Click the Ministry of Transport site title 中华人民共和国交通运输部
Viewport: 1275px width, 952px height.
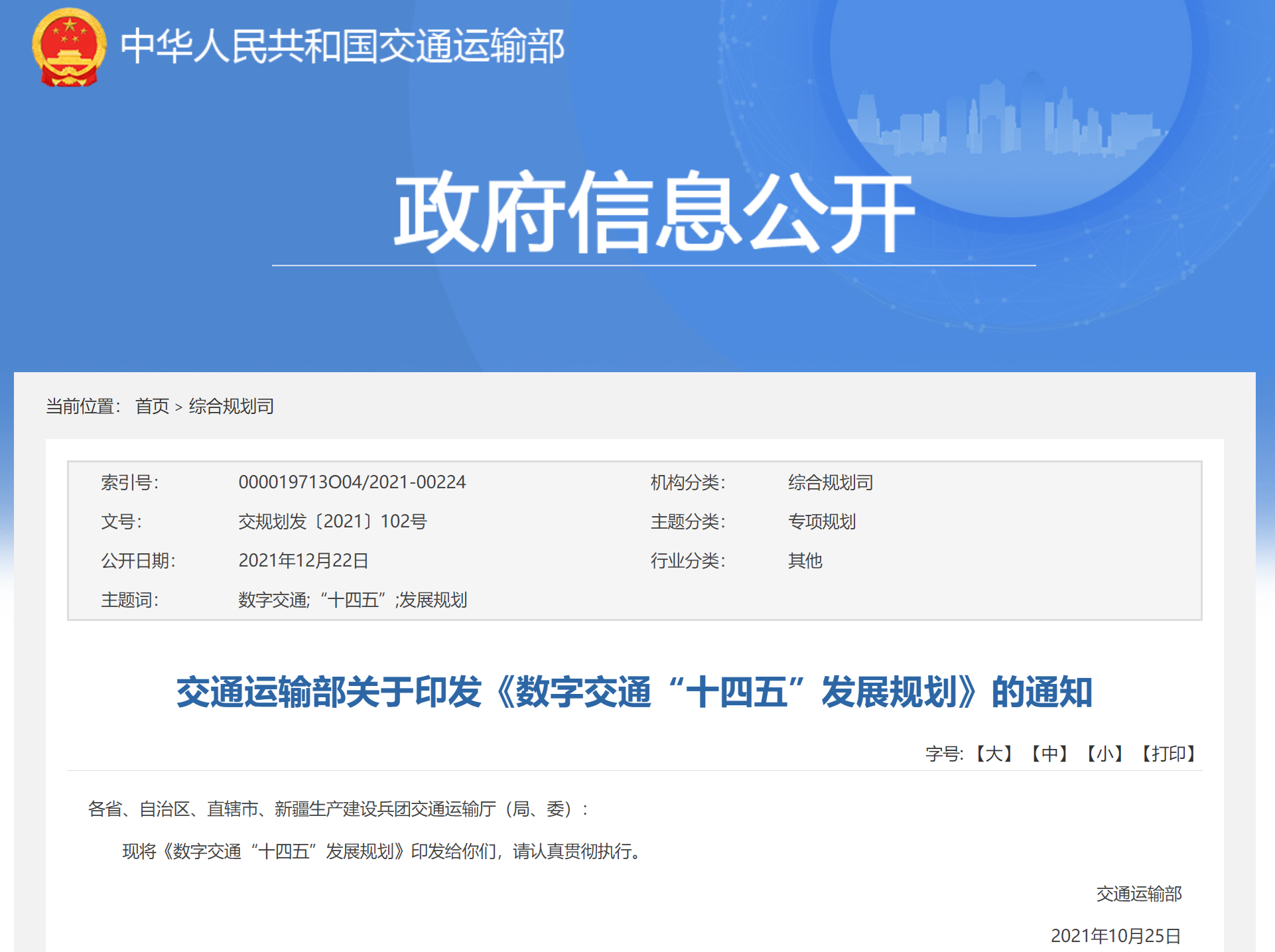(342, 46)
